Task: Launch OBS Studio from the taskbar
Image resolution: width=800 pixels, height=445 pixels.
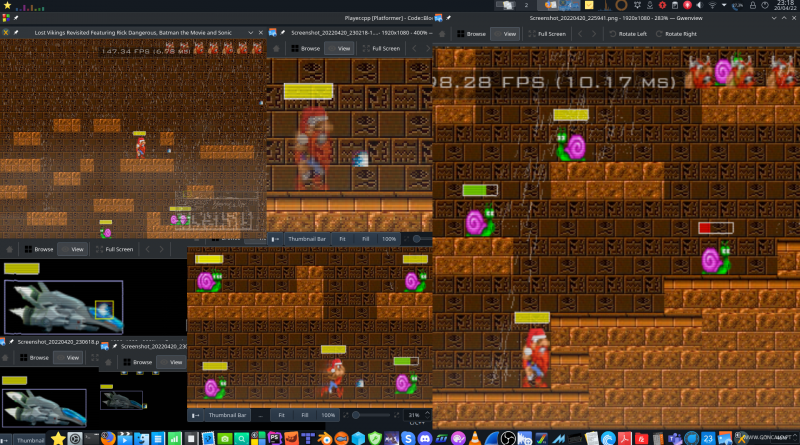Action: tap(508, 438)
